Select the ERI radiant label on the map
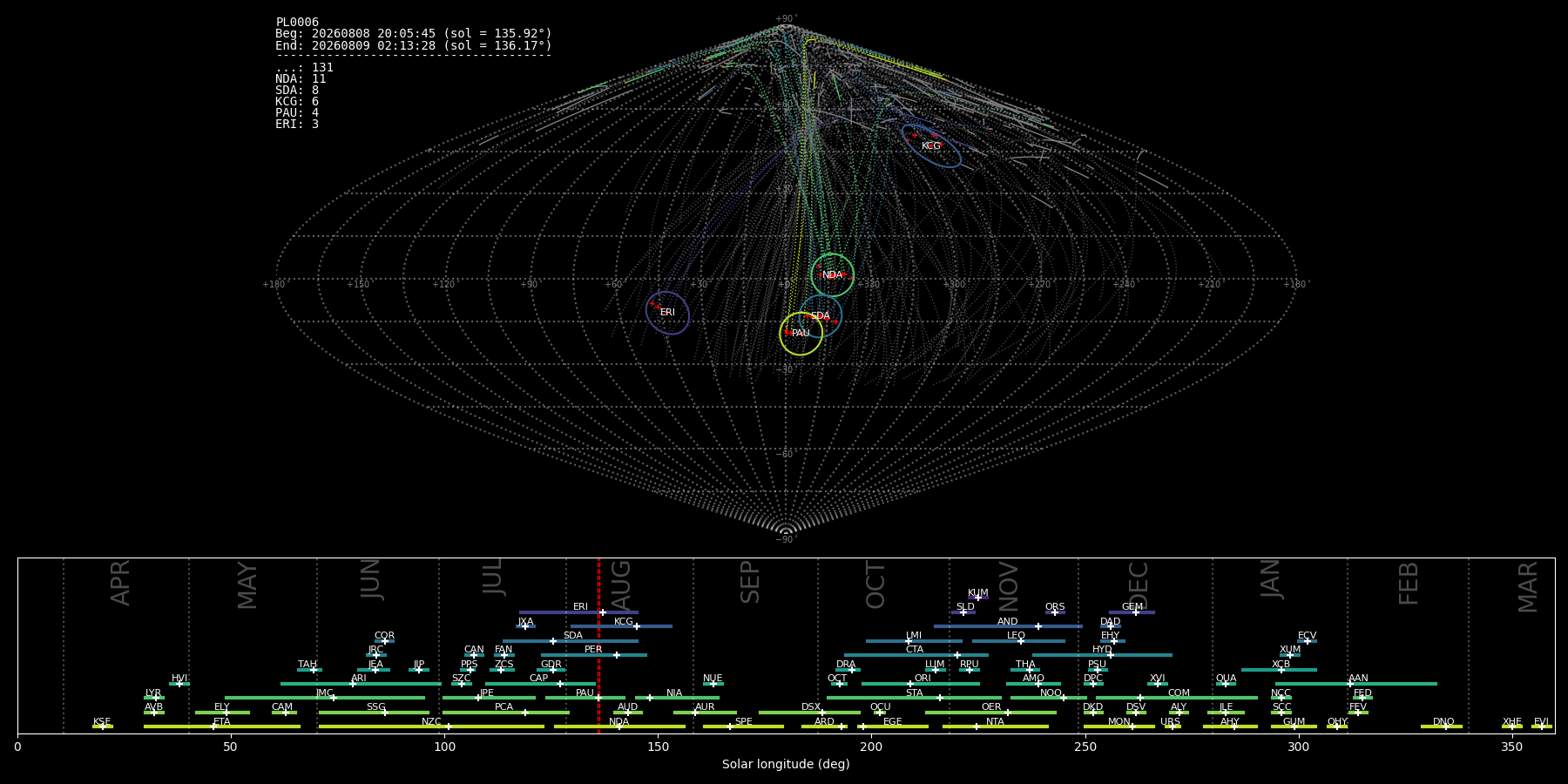This screenshot has width=1568, height=784. click(x=667, y=313)
